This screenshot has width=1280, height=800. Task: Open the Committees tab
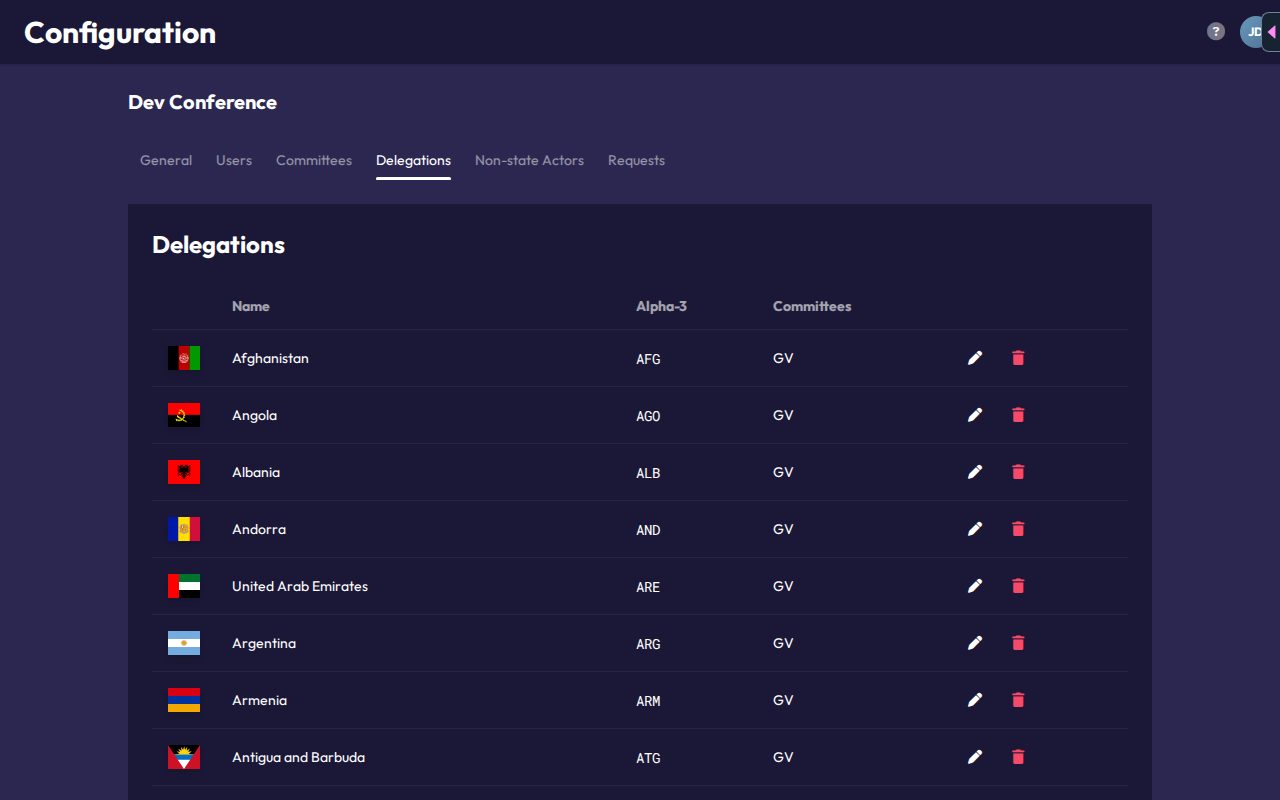pyautogui.click(x=314, y=160)
